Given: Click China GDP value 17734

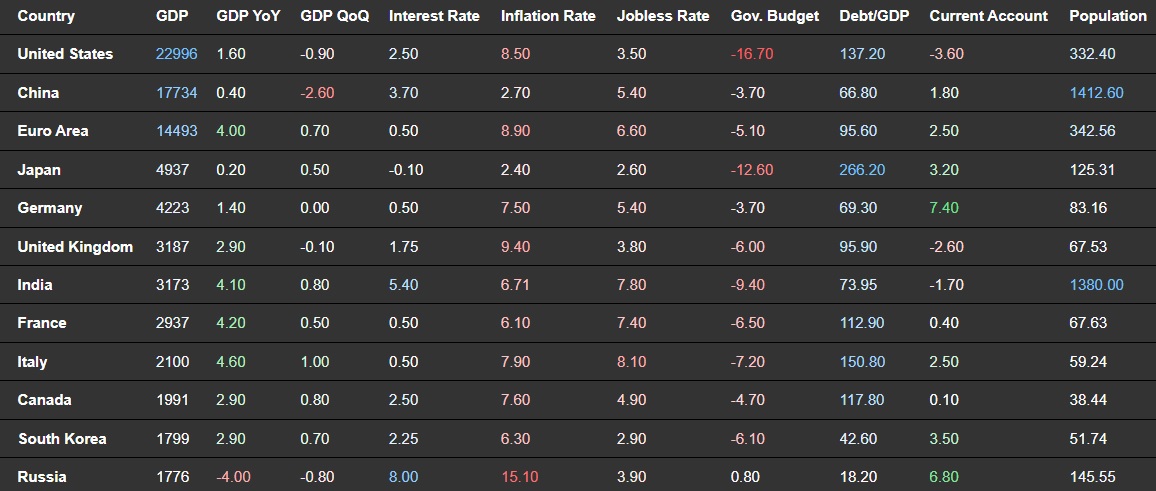Looking at the screenshot, I should pyautogui.click(x=177, y=93).
